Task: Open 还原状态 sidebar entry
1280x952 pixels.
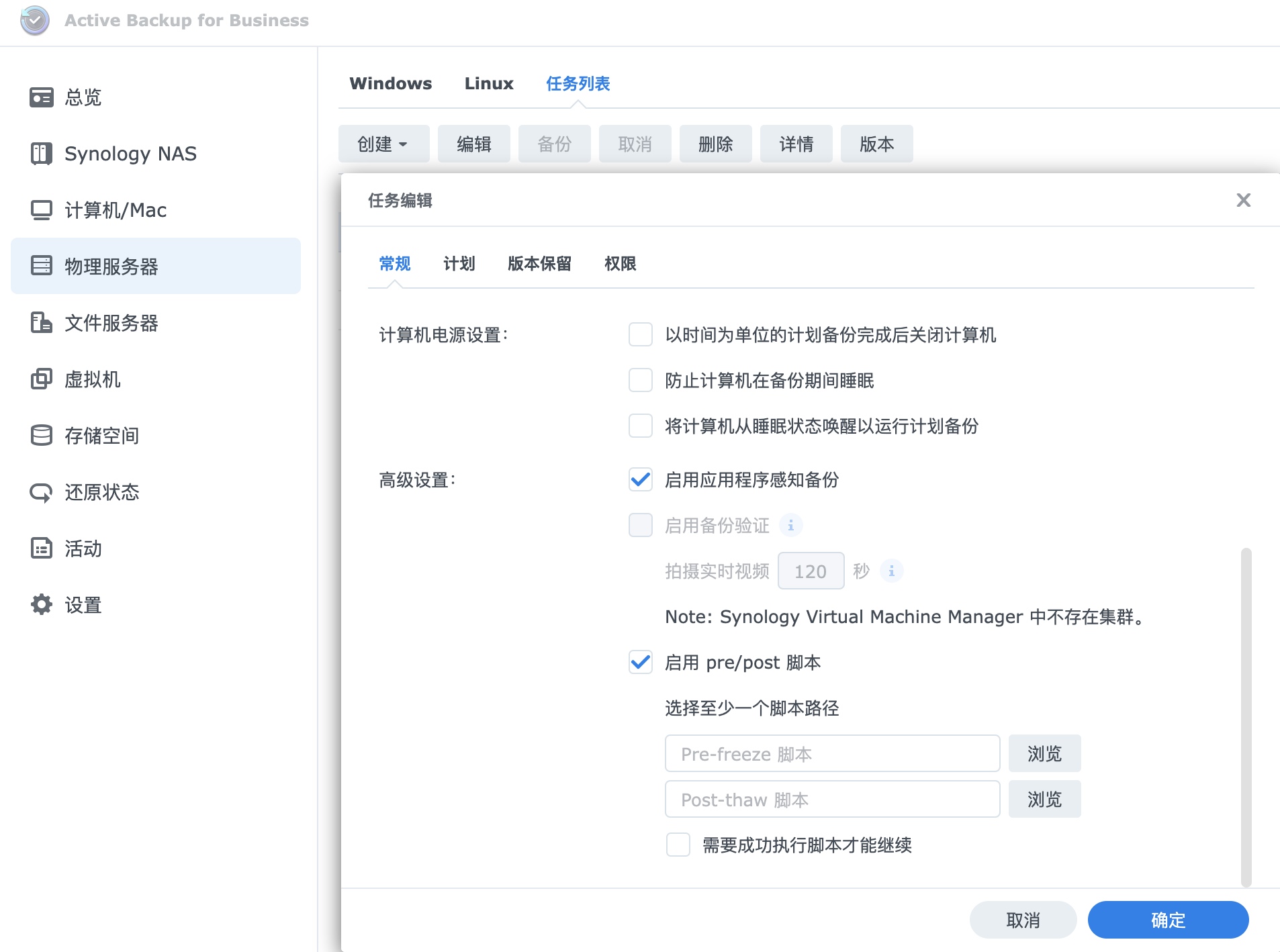Action: [x=156, y=491]
